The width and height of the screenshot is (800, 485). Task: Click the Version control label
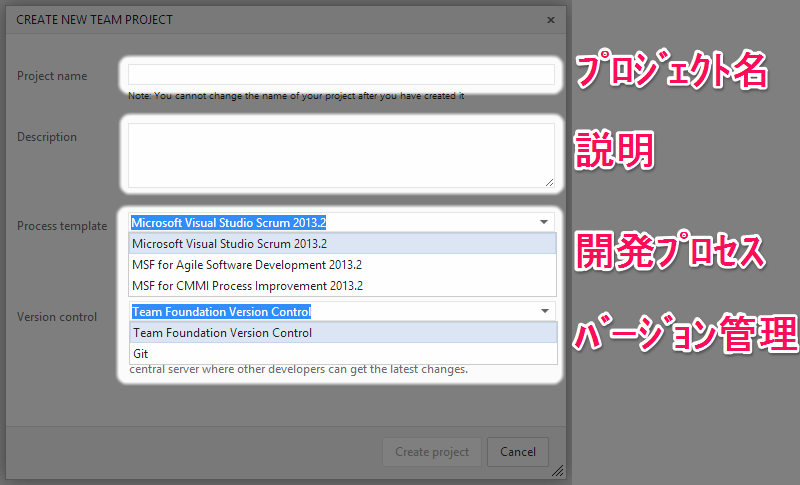click(x=57, y=317)
